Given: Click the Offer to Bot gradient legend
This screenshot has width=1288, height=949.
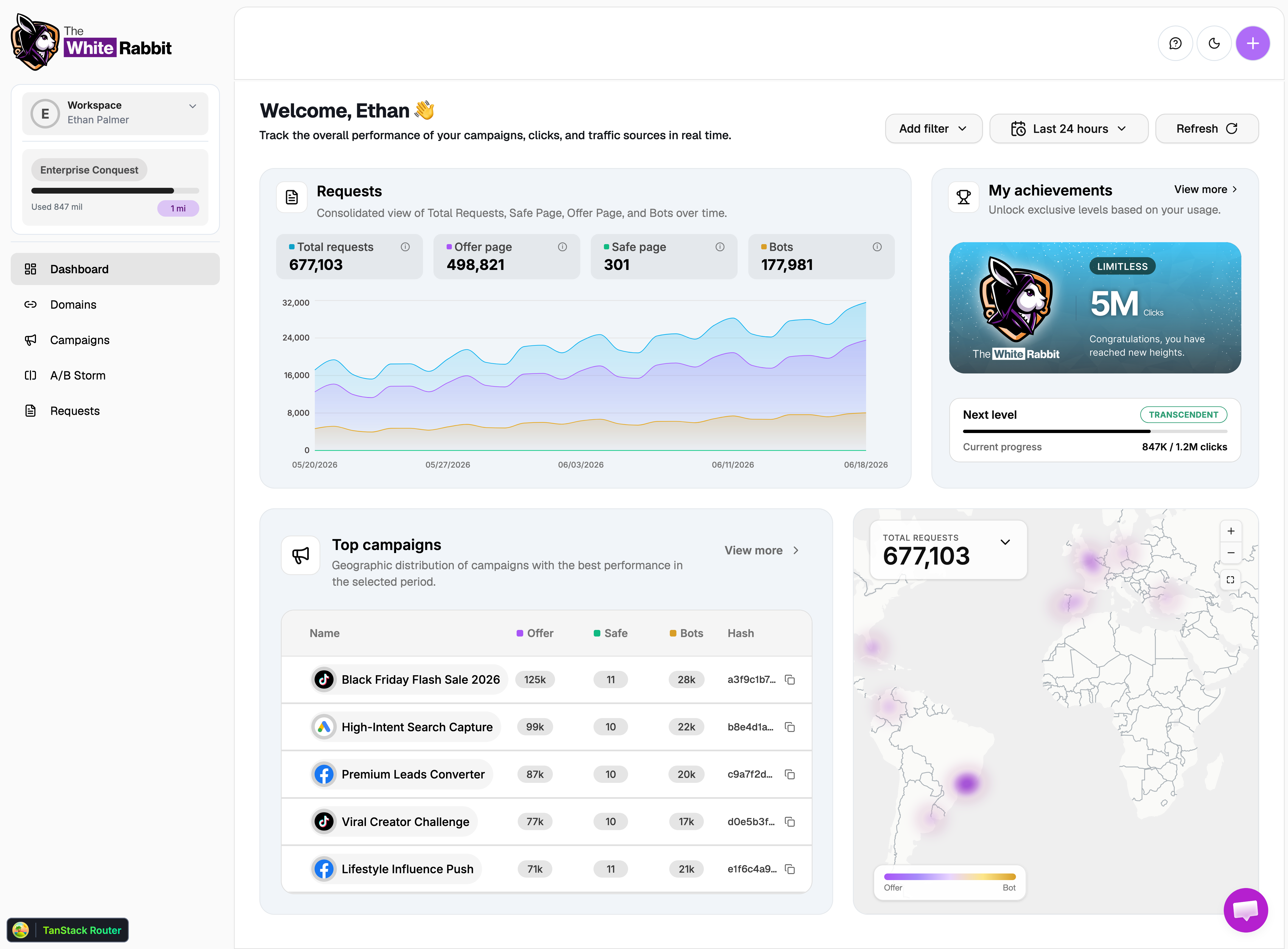Looking at the screenshot, I should click(950, 877).
